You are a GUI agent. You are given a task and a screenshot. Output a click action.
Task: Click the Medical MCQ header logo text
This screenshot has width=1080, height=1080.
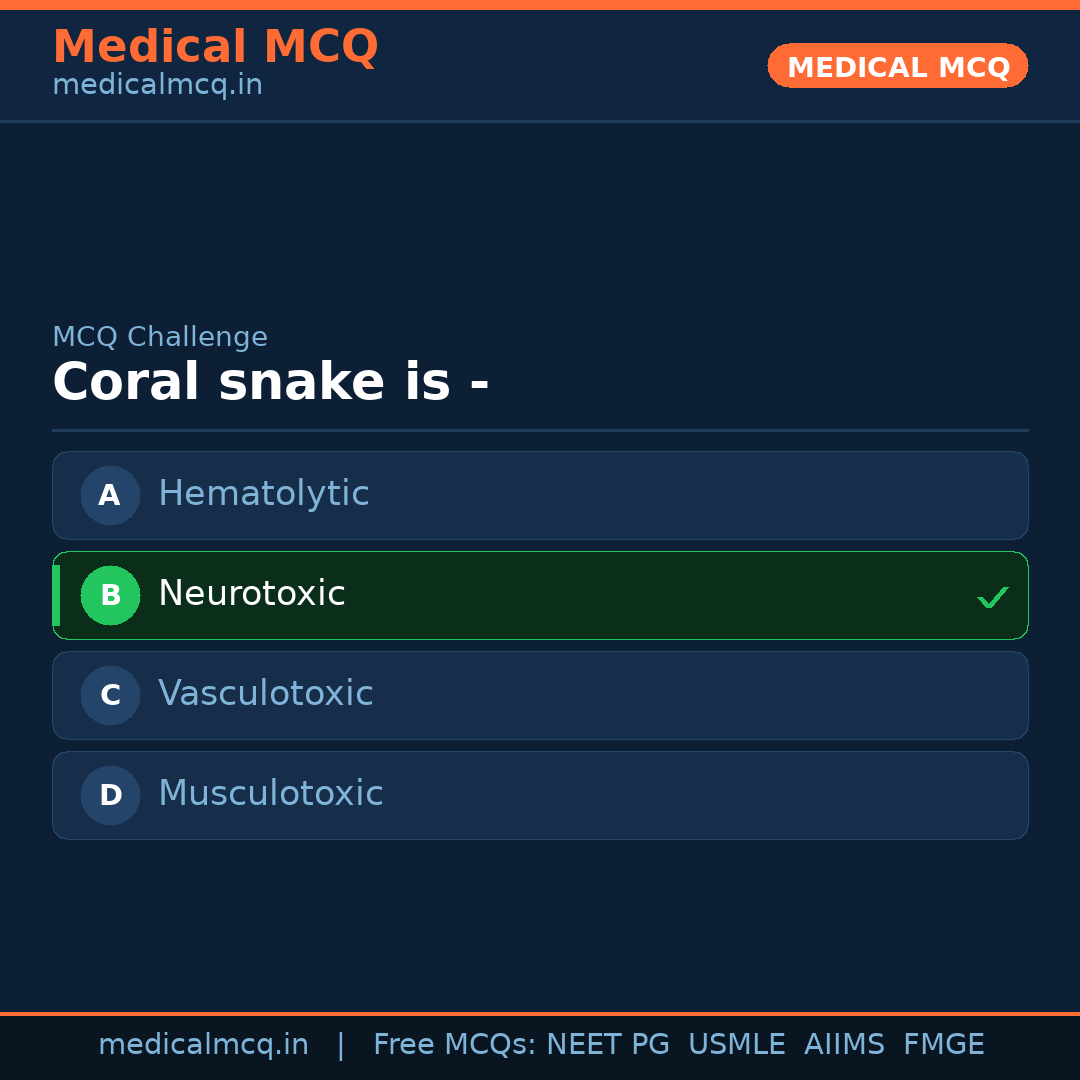(x=216, y=46)
